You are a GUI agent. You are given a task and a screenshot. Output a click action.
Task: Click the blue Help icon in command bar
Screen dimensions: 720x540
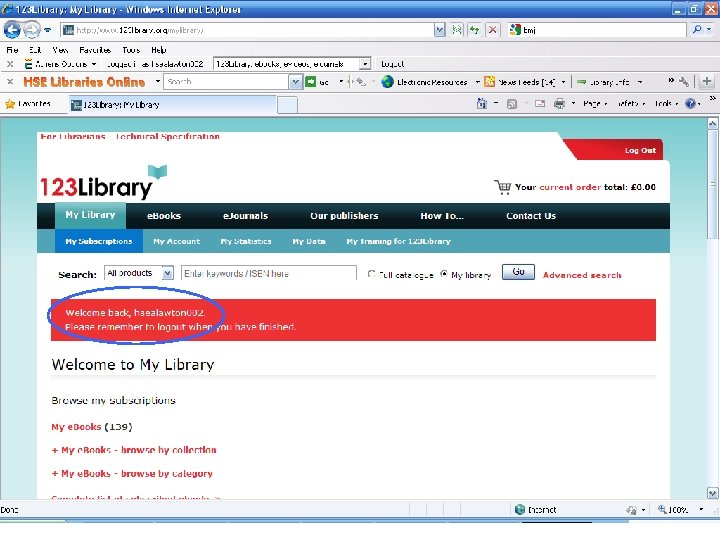[x=690, y=104]
